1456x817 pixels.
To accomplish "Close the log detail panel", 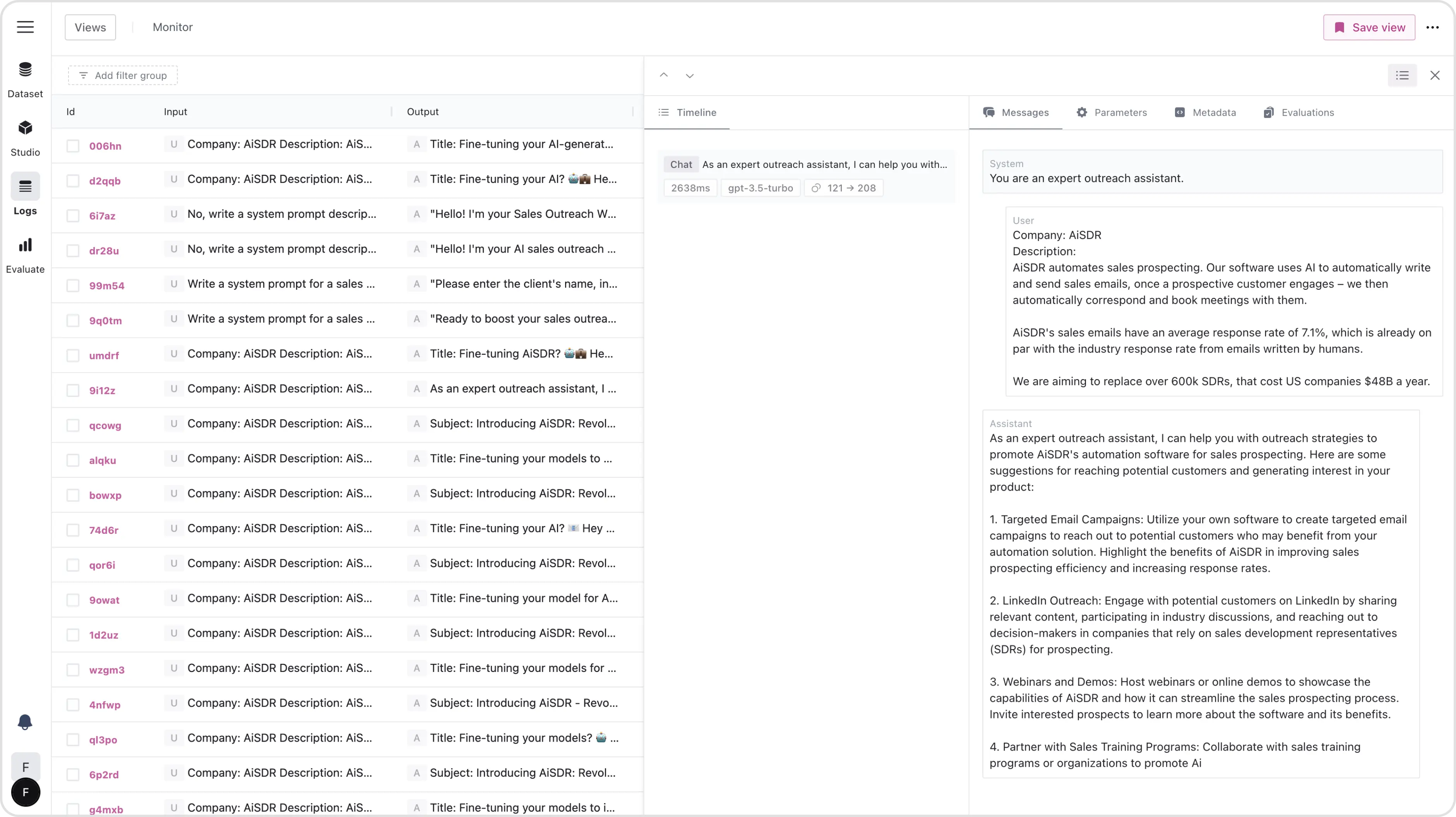I will coord(1435,75).
